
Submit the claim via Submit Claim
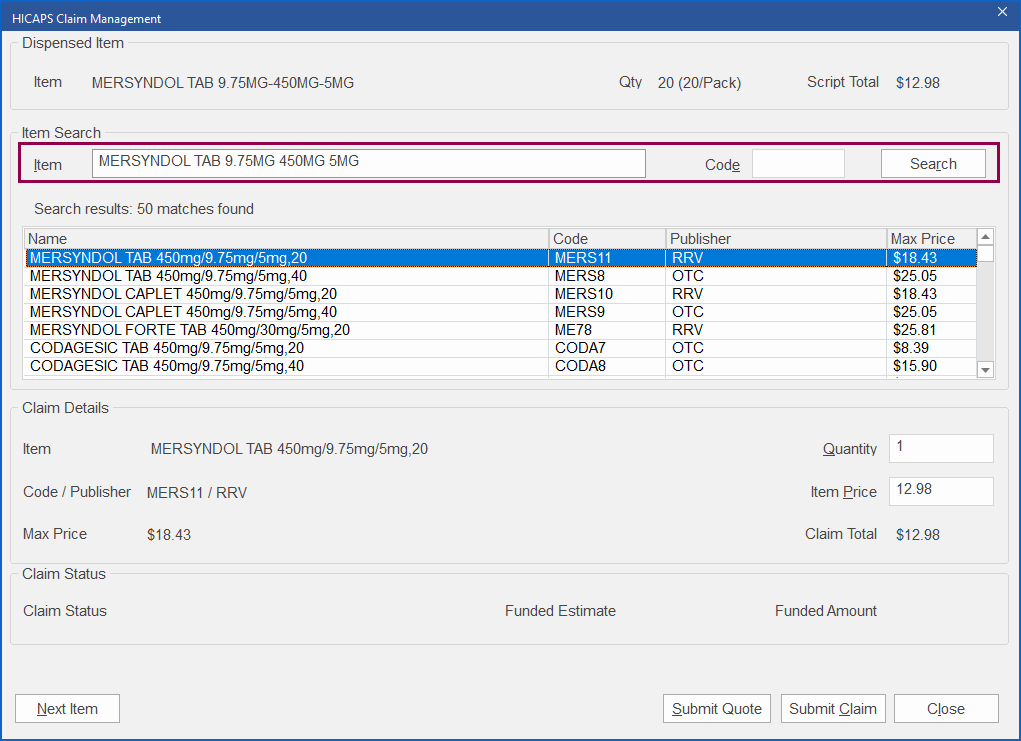(832, 709)
